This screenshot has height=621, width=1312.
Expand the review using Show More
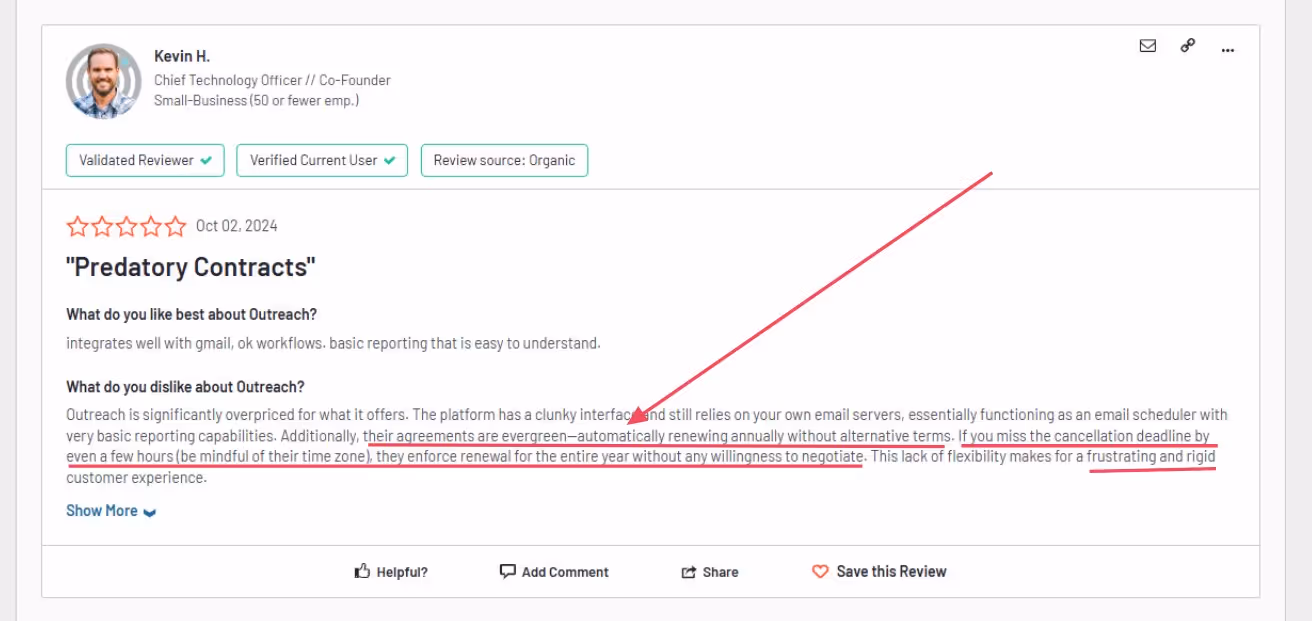(x=102, y=510)
